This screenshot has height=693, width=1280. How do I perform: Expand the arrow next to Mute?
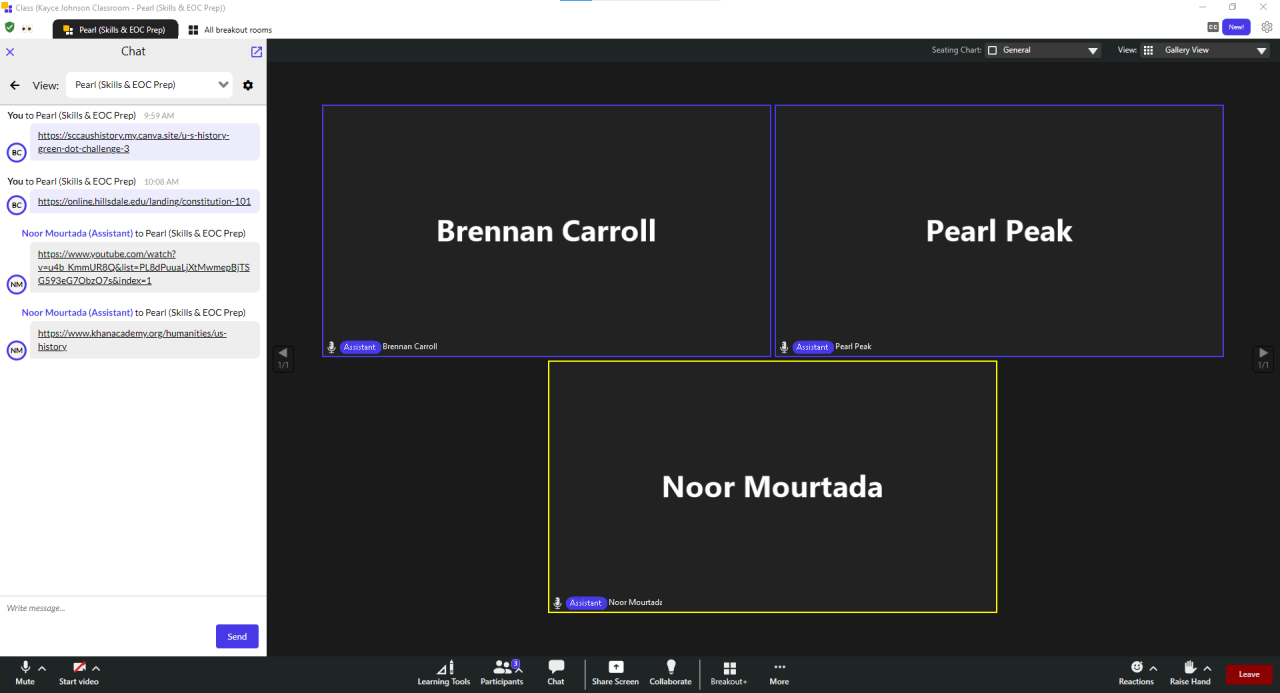(x=42, y=668)
